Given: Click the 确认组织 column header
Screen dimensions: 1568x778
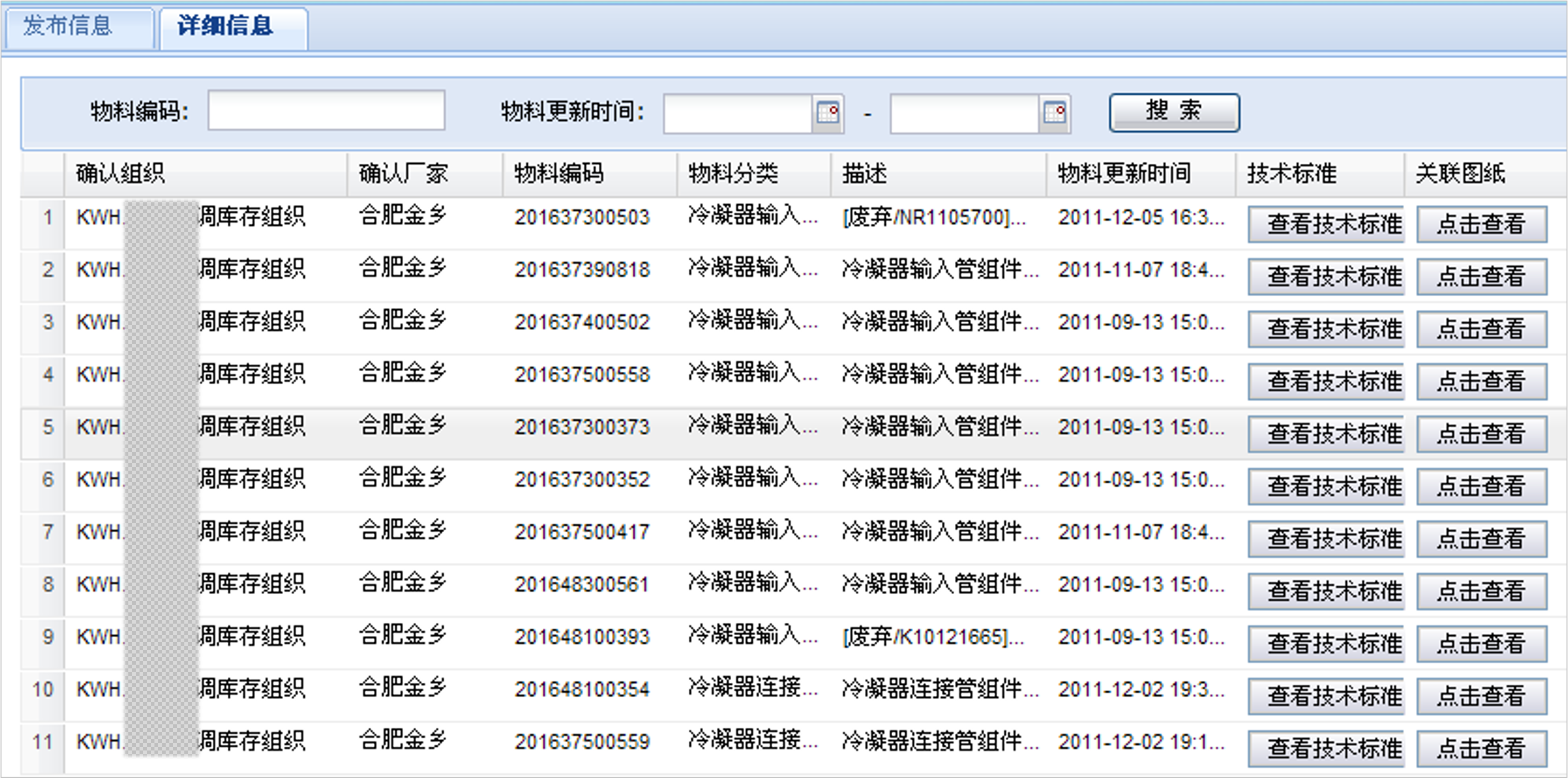Looking at the screenshot, I should point(120,174).
